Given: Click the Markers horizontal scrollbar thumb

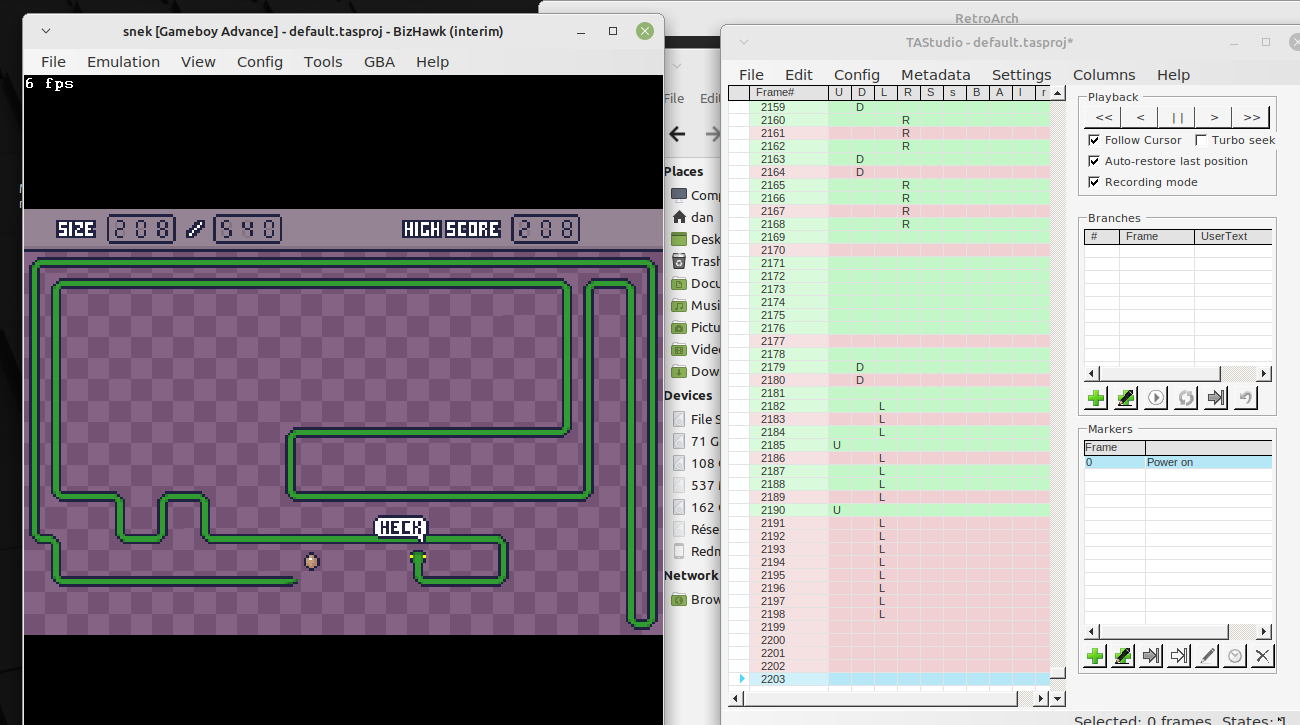Looking at the screenshot, I should (x=1162, y=631).
